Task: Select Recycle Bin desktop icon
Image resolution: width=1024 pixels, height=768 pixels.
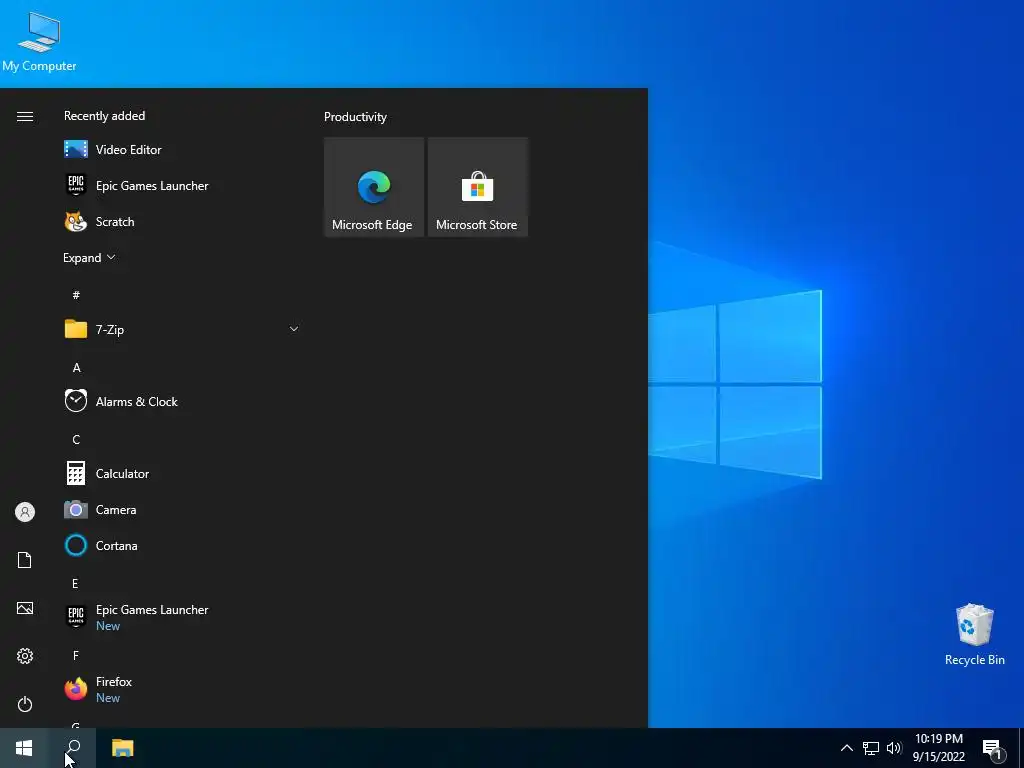Action: coord(974,635)
